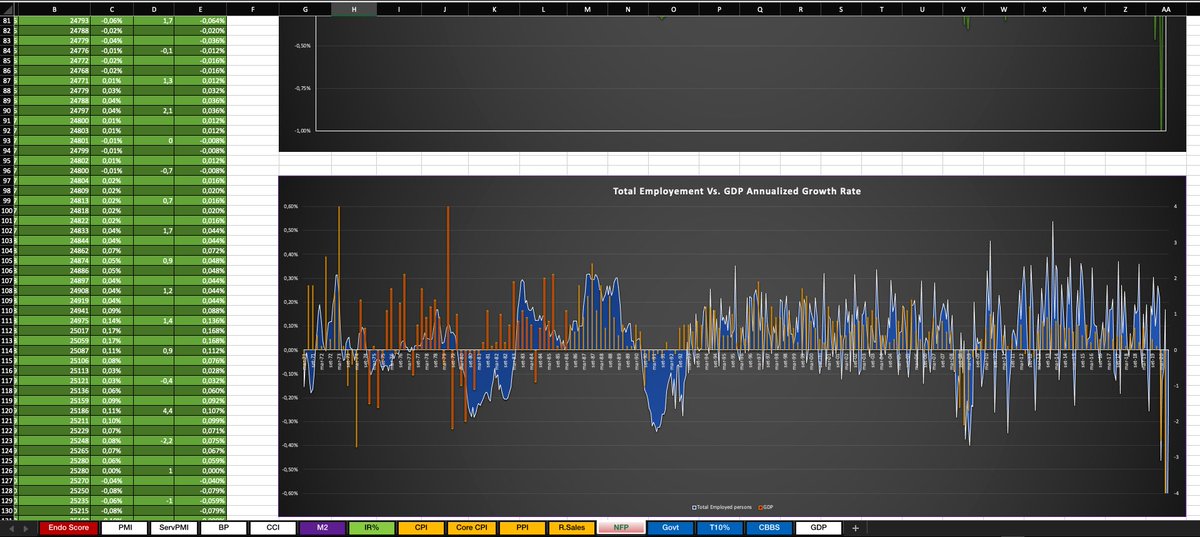Select cell with value -0,064% in column E

[x=202, y=19]
